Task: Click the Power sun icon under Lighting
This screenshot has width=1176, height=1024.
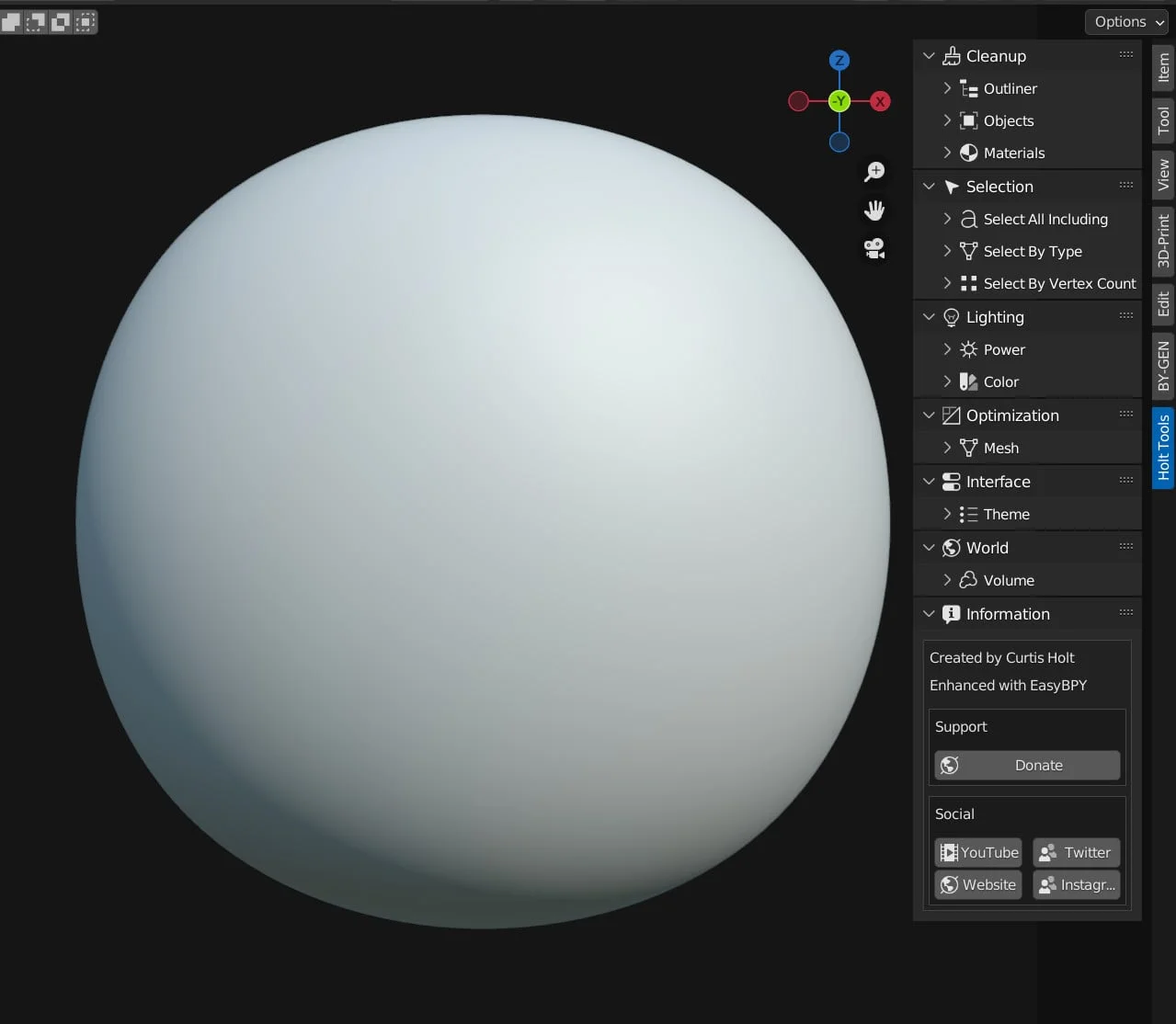Action: point(968,349)
